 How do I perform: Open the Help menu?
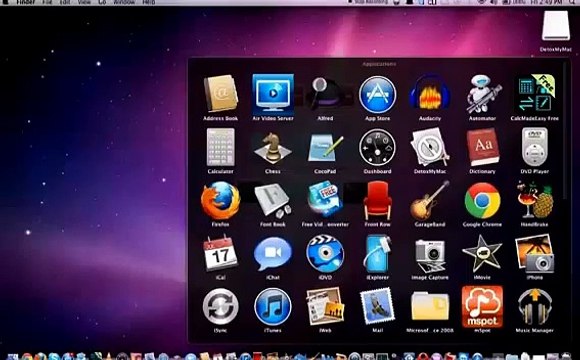(x=149, y=2)
